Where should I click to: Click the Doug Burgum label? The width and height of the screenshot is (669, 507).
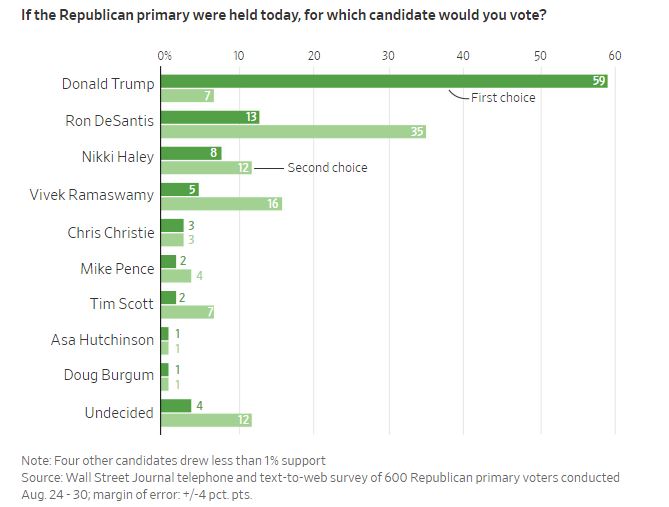click(x=110, y=375)
